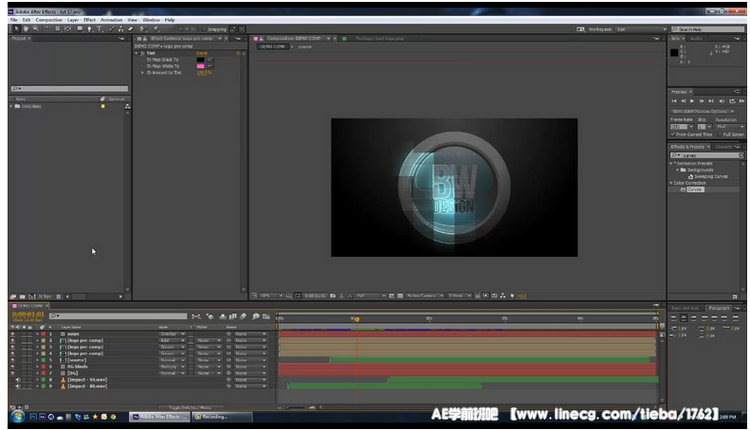Image resolution: width=750 pixels, height=430 pixels.
Task: Mute the [Impact - 80.wav] audio layer
Action: point(18,386)
